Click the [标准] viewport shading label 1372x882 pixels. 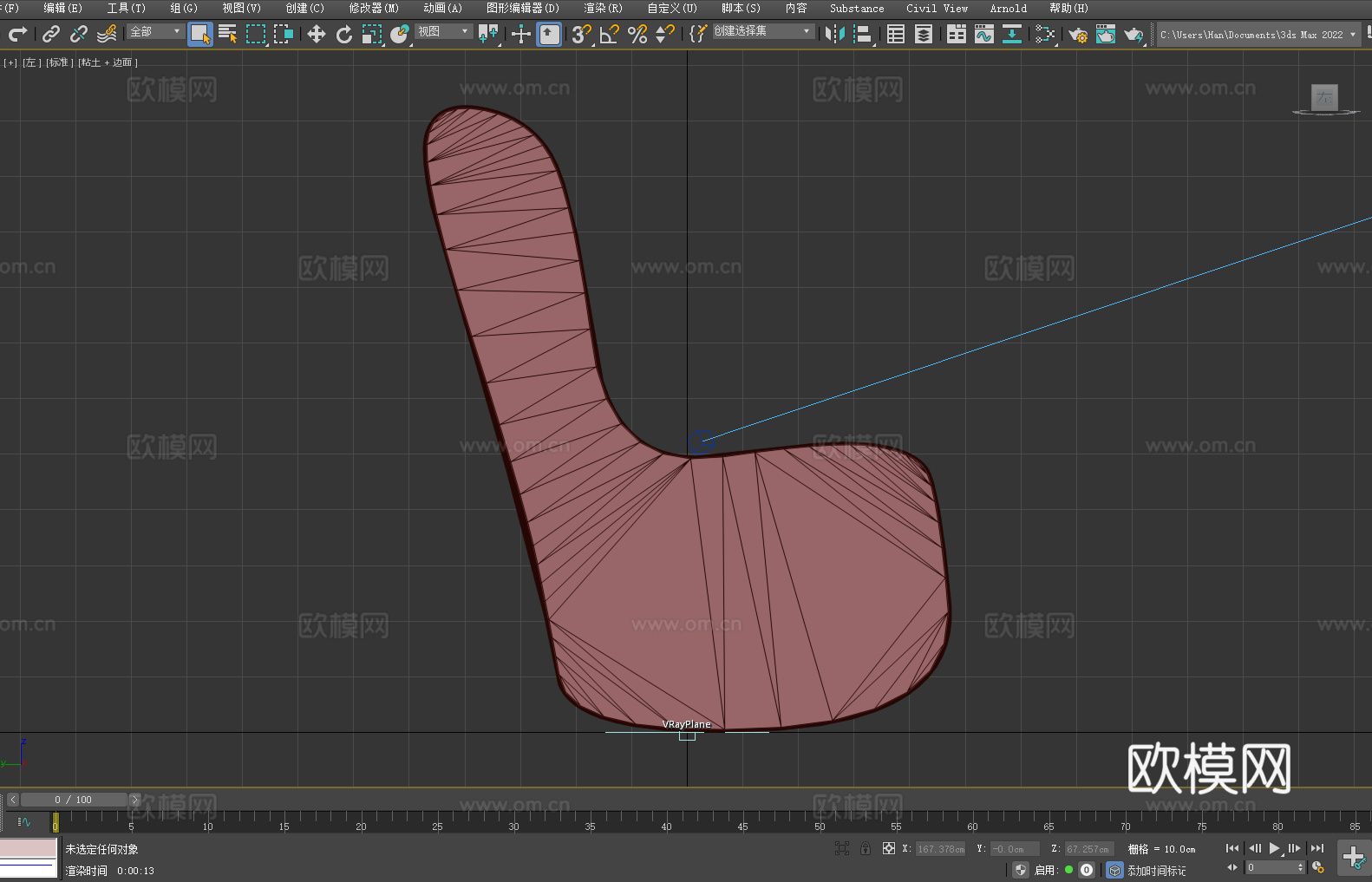pos(59,62)
